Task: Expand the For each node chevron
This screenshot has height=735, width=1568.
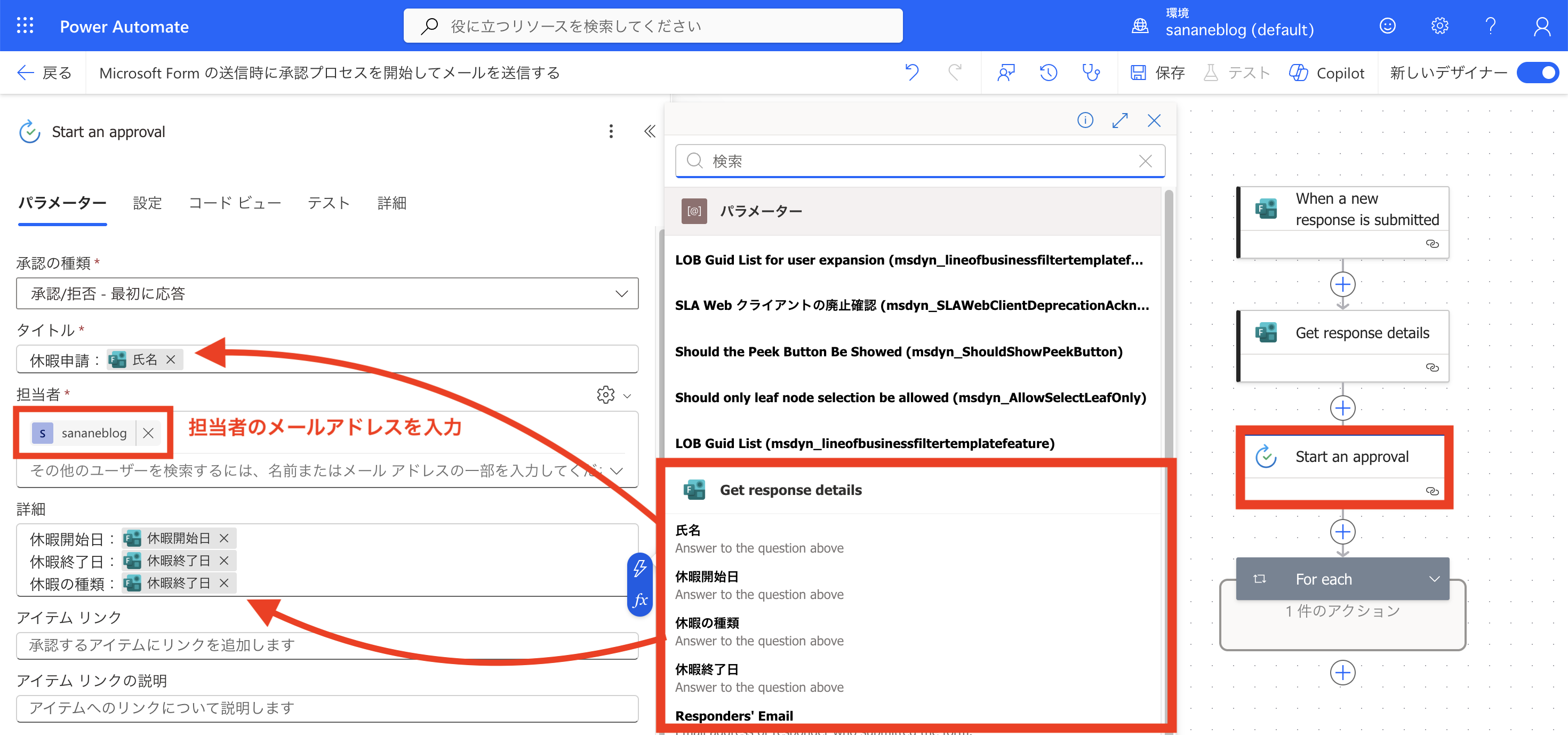Action: (x=1434, y=579)
